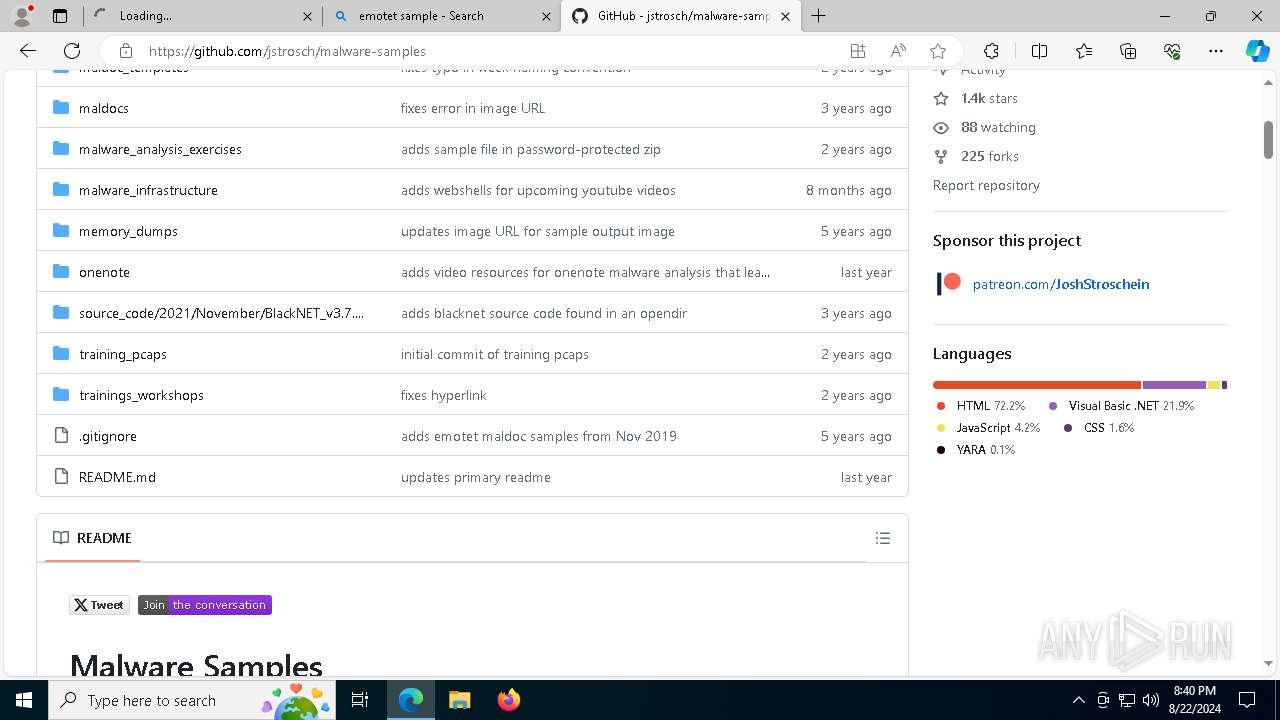Open Tab actions menu icon

tap(60, 16)
